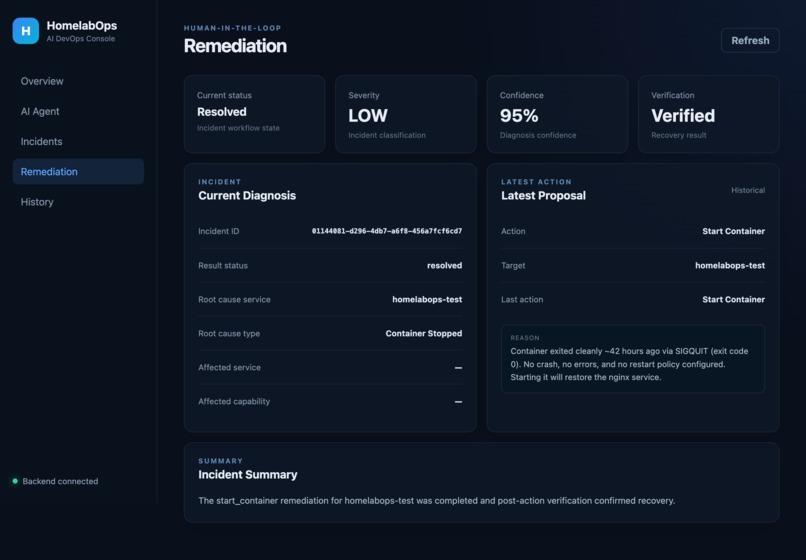Click the start_container remediation summary text
The height and width of the screenshot is (560, 806).
tap(436, 500)
